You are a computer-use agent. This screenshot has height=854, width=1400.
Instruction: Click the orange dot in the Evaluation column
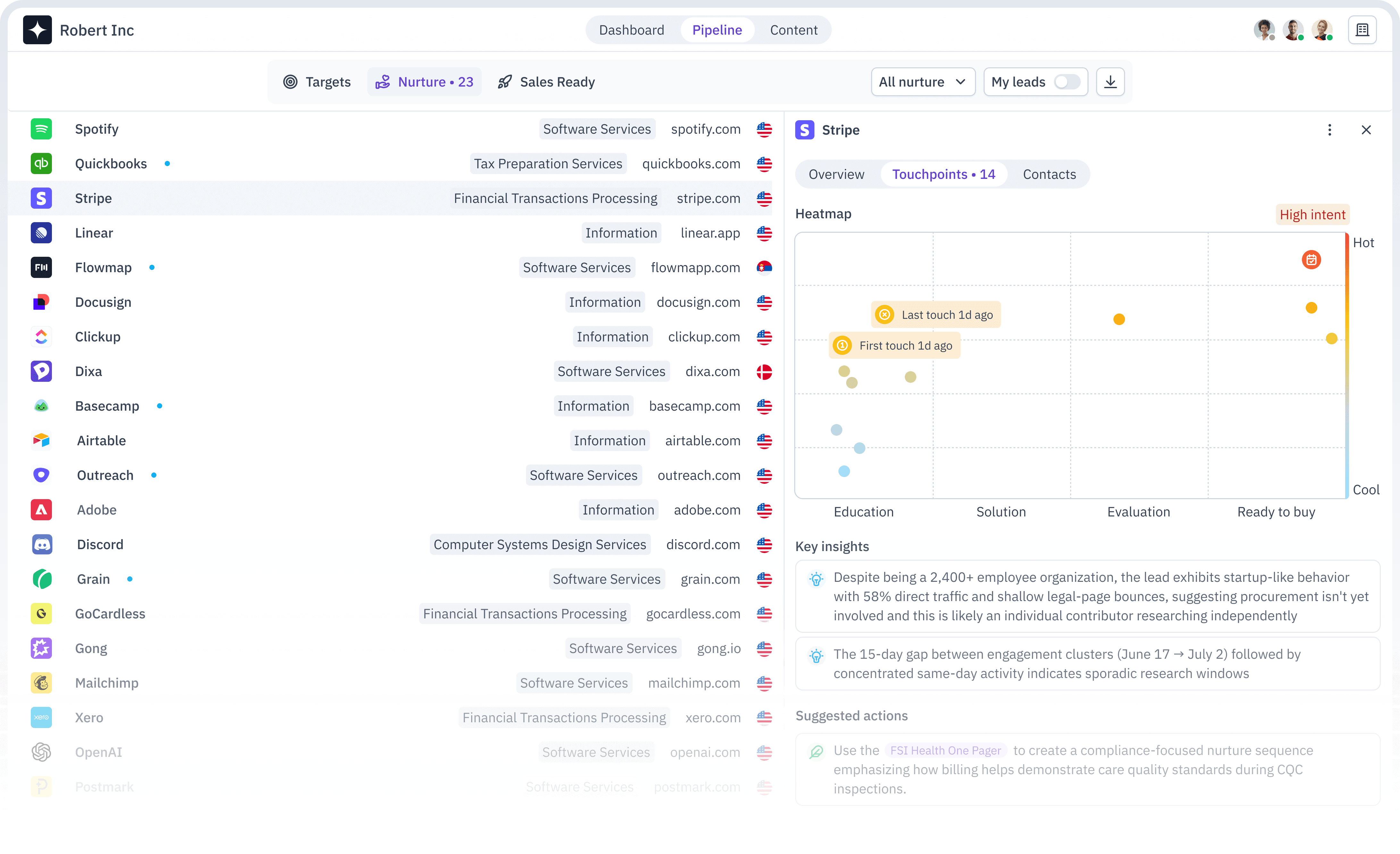click(1119, 319)
